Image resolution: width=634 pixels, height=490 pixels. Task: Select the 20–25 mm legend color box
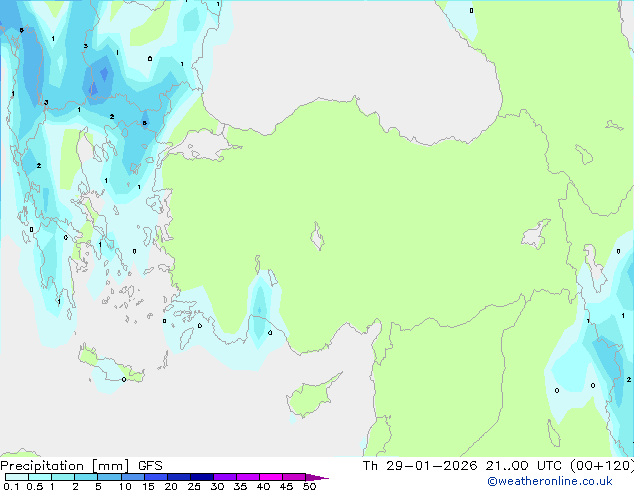[x=178, y=477]
